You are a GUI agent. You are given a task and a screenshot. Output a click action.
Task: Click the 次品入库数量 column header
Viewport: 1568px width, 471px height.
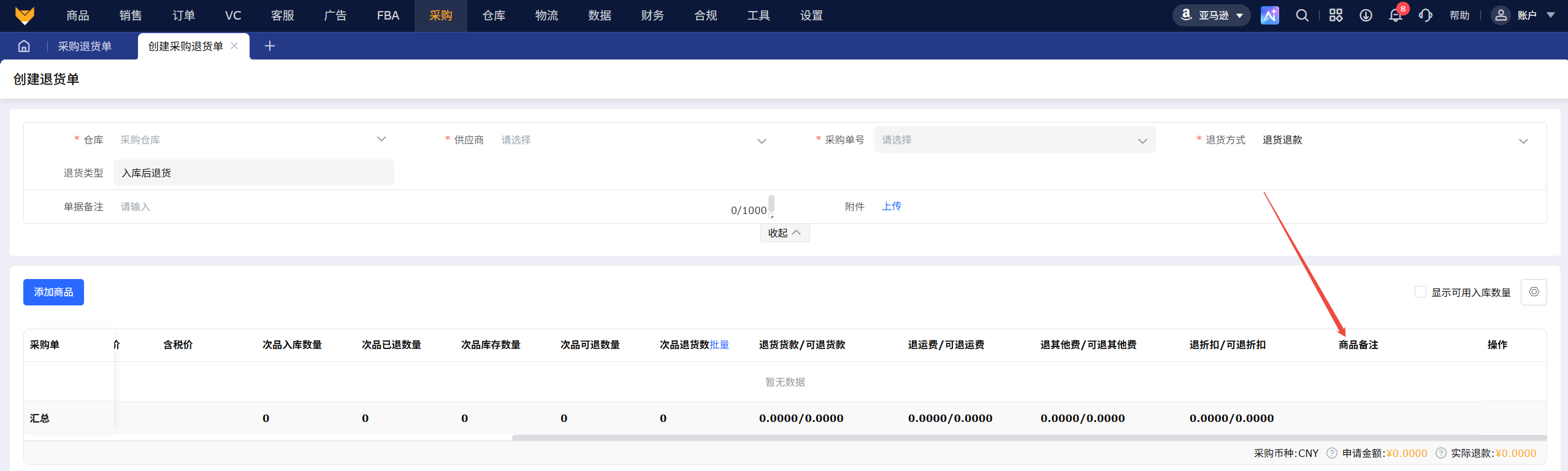(292, 345)
